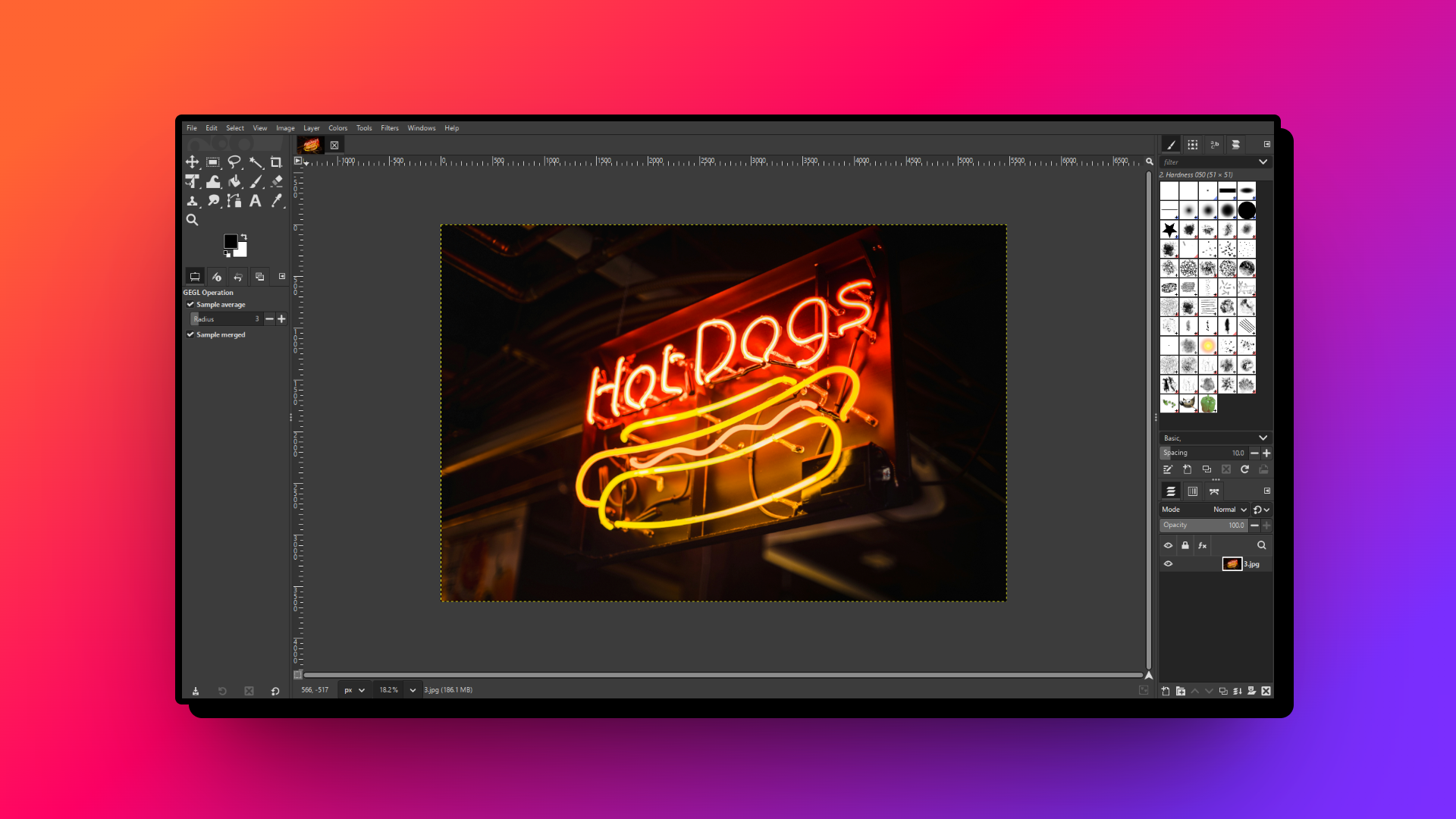This screenshot has height=819, width=1456.
Task: Choose the Eraser tool
Action: (277, 181)
